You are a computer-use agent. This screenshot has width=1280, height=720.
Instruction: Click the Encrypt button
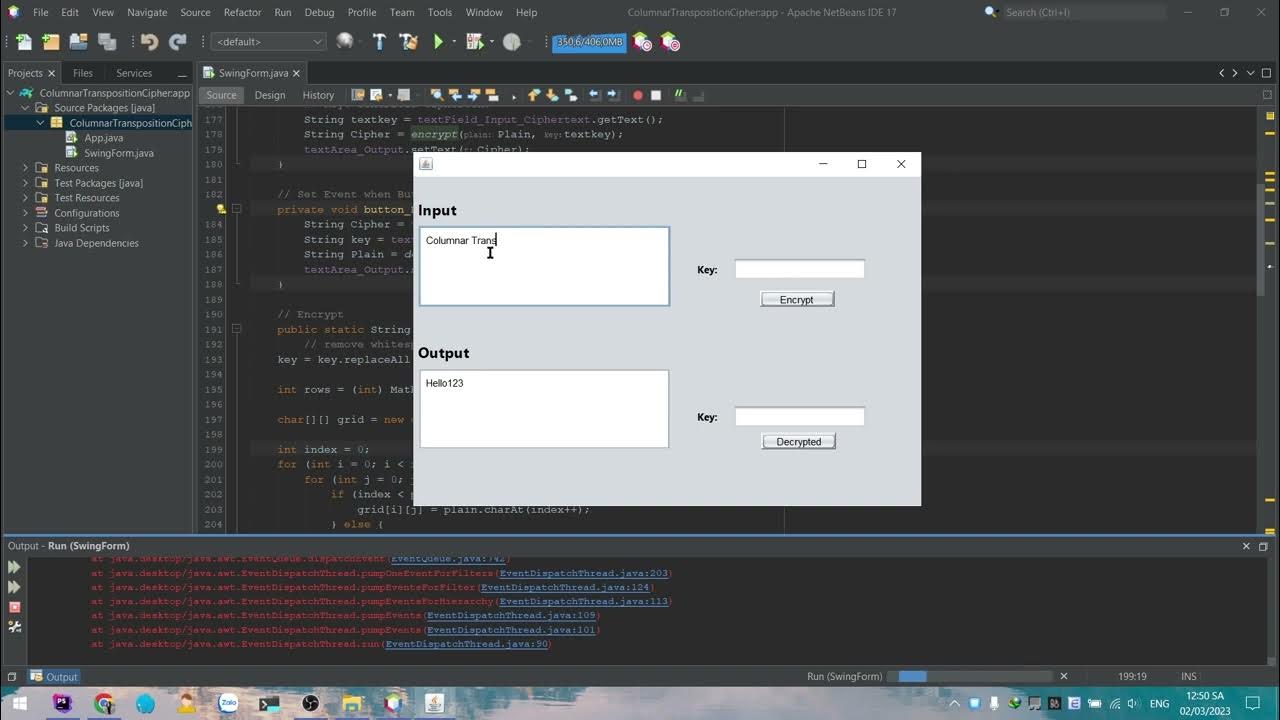[797, 299]
